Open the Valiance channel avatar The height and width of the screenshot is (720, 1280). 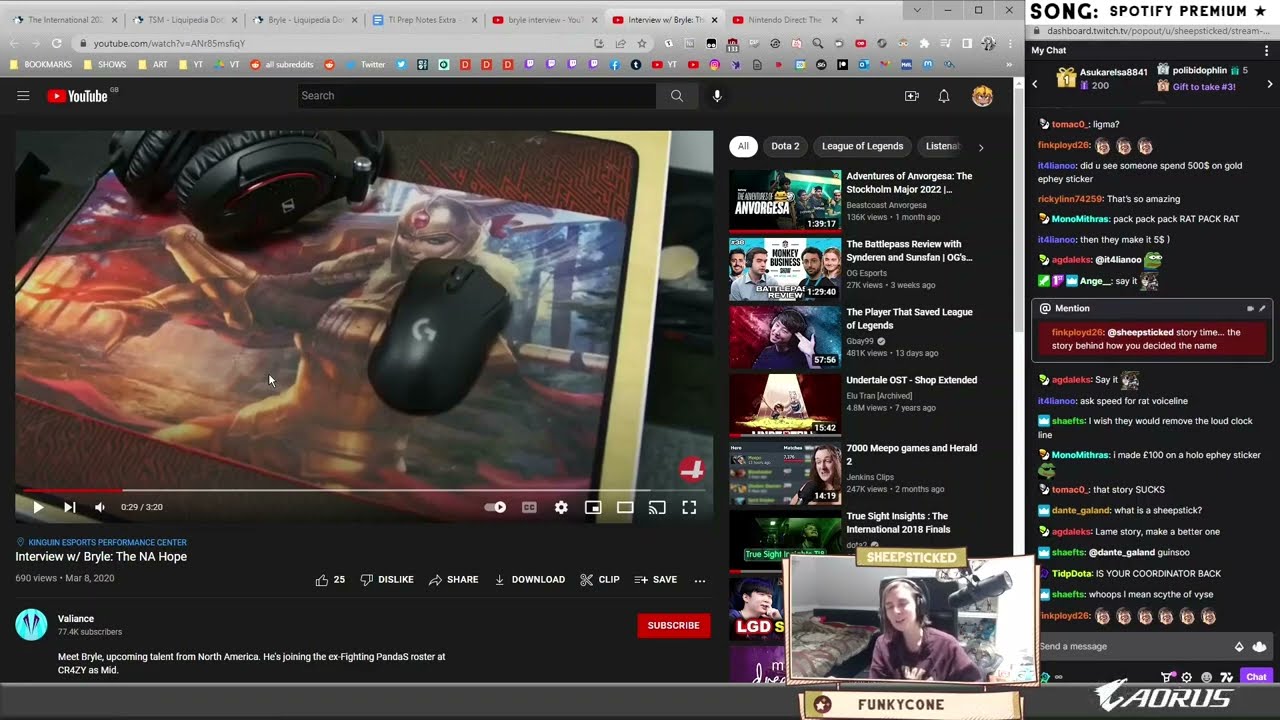click(x=31, y=625)
